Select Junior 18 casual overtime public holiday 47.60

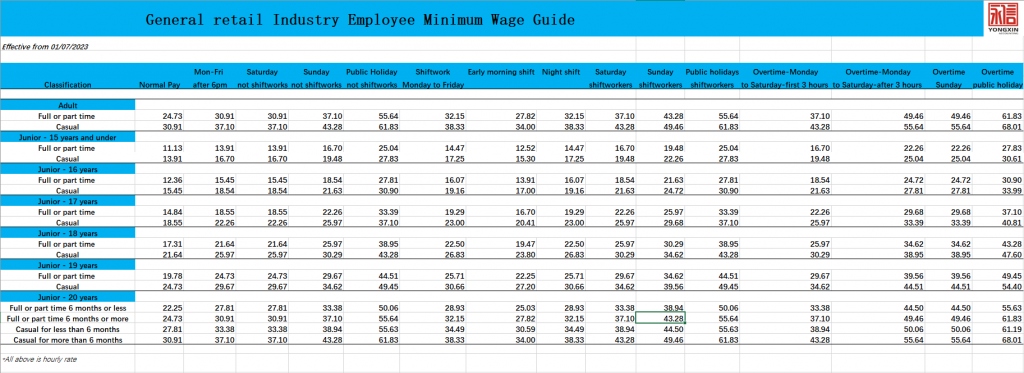point(1012,254)
